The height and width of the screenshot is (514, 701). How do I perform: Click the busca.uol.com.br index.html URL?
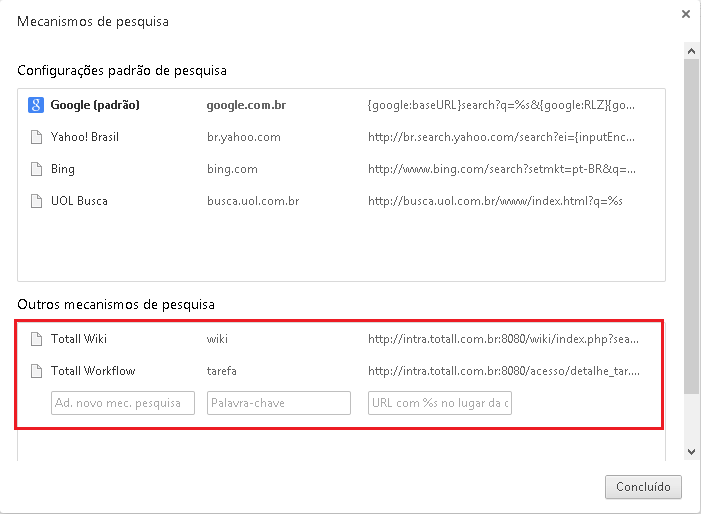click(495, 201)
